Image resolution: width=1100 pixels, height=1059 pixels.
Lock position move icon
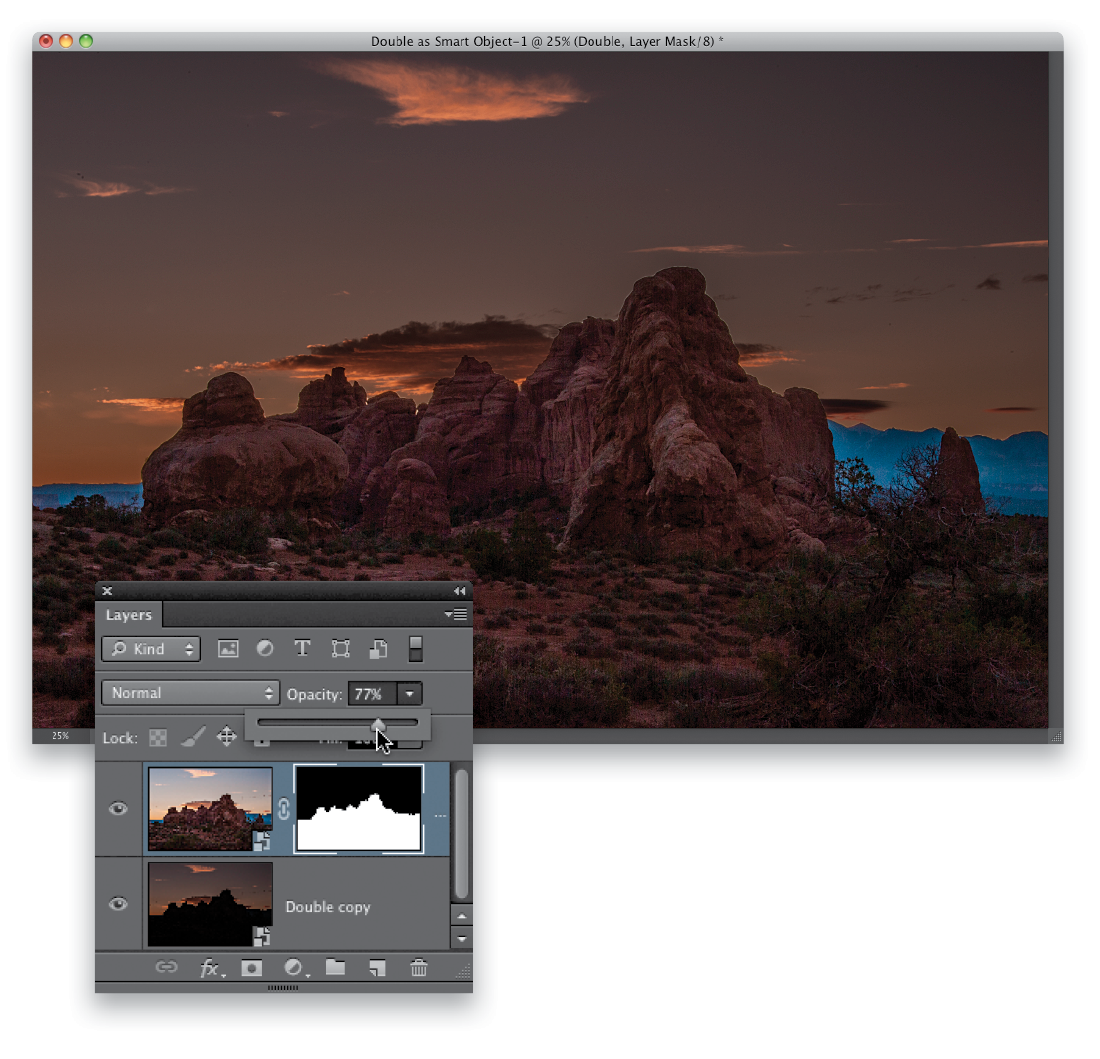(x=226, y=737)
